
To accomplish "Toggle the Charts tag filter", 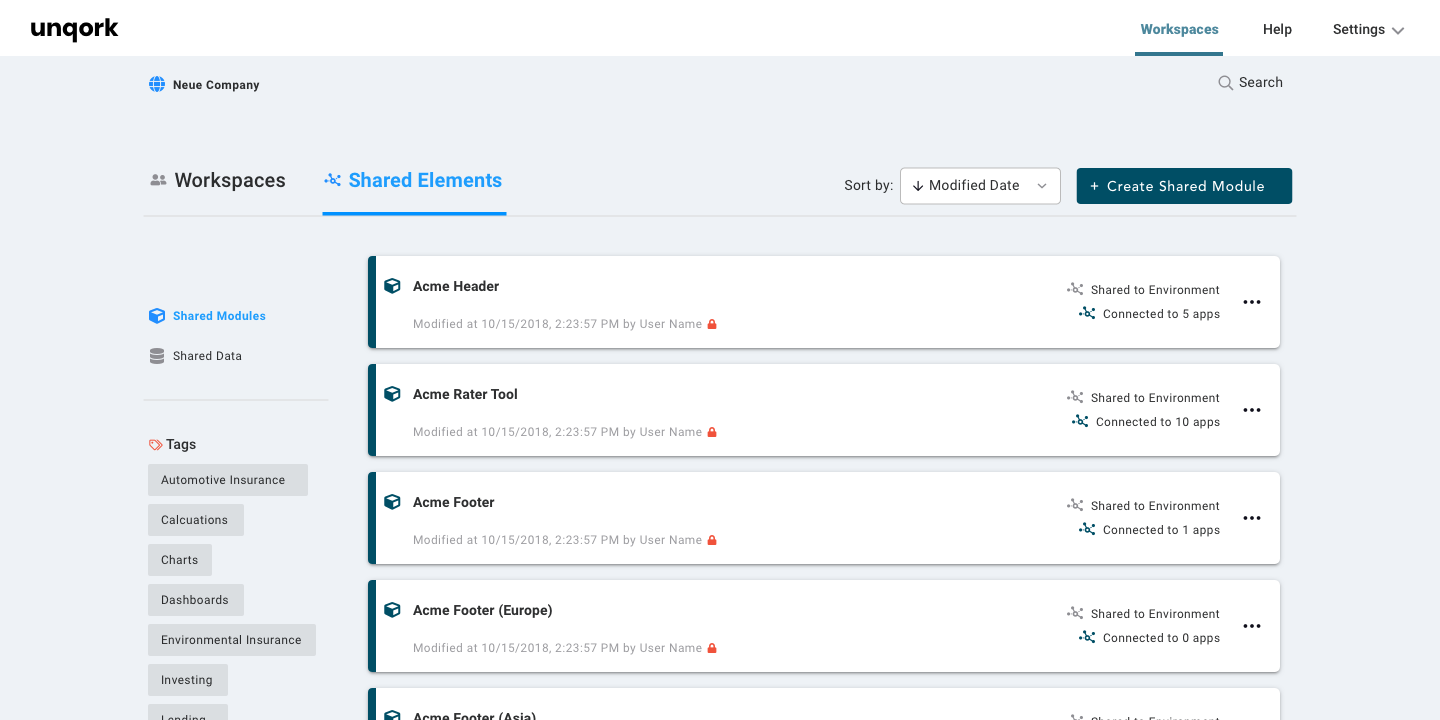I will coord(180,559).
